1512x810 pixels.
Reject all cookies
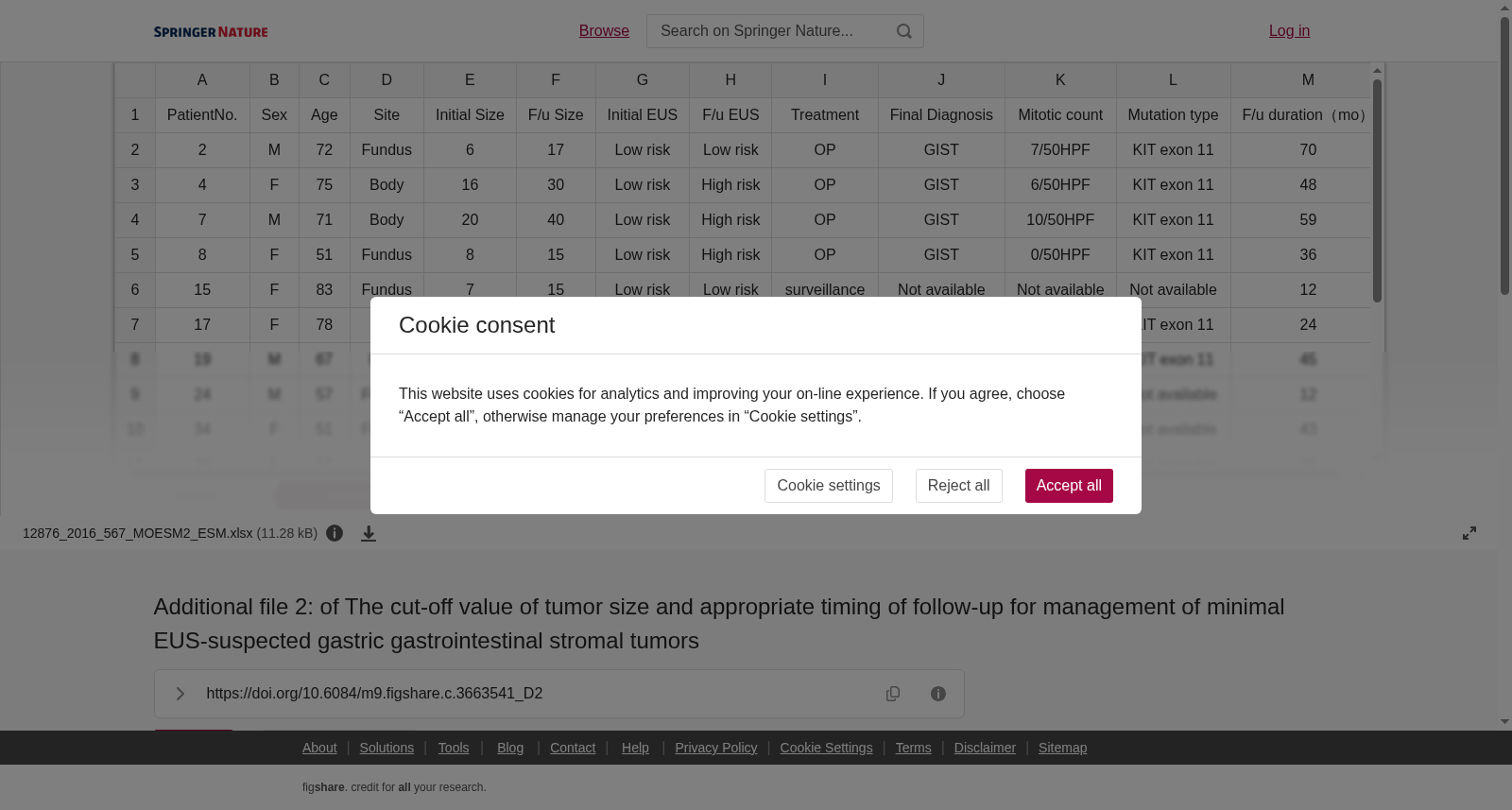pos(958,486)
